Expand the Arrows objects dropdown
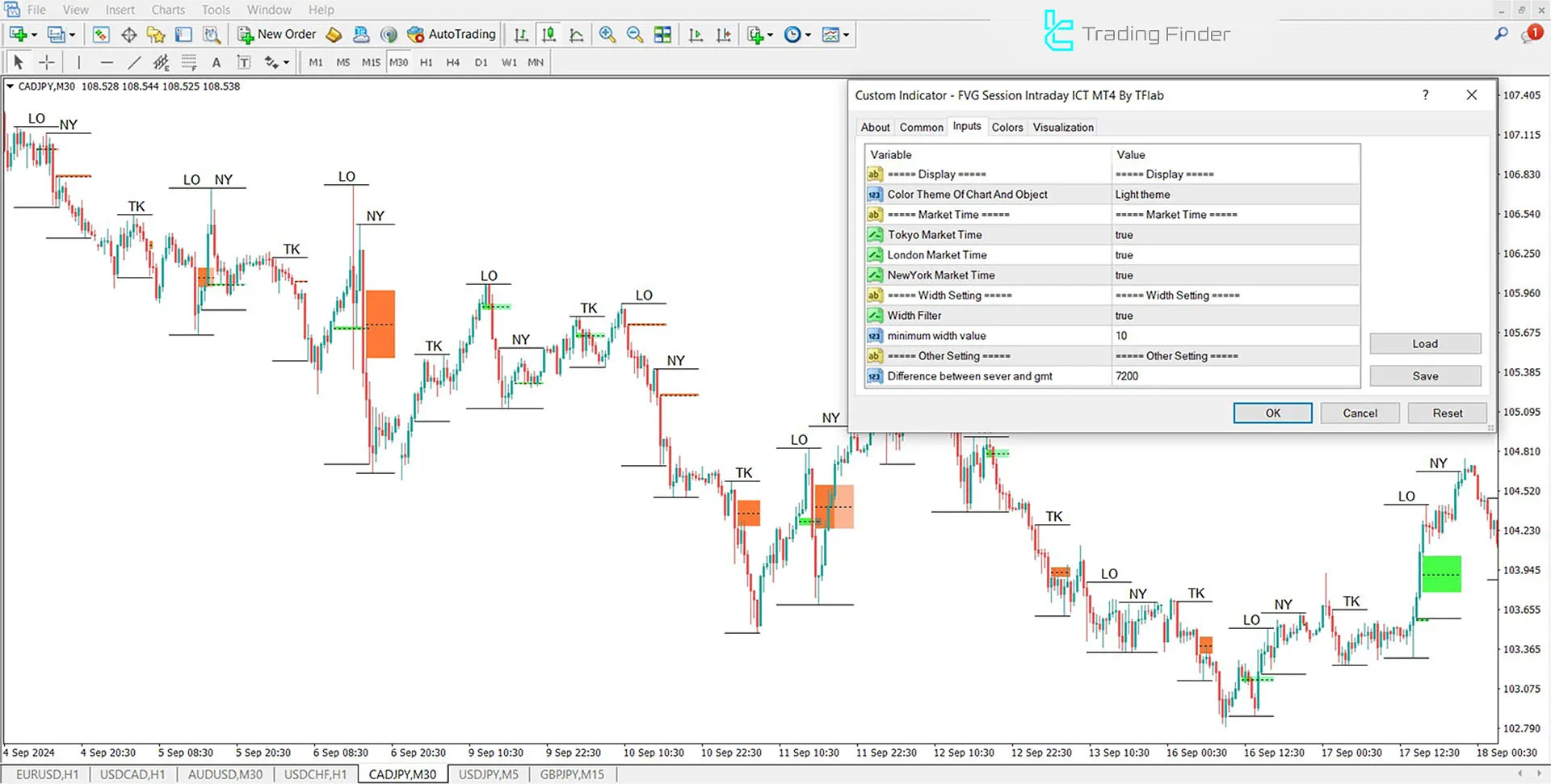This screenshot has width=1551, height=784. (x=286, y=62)
